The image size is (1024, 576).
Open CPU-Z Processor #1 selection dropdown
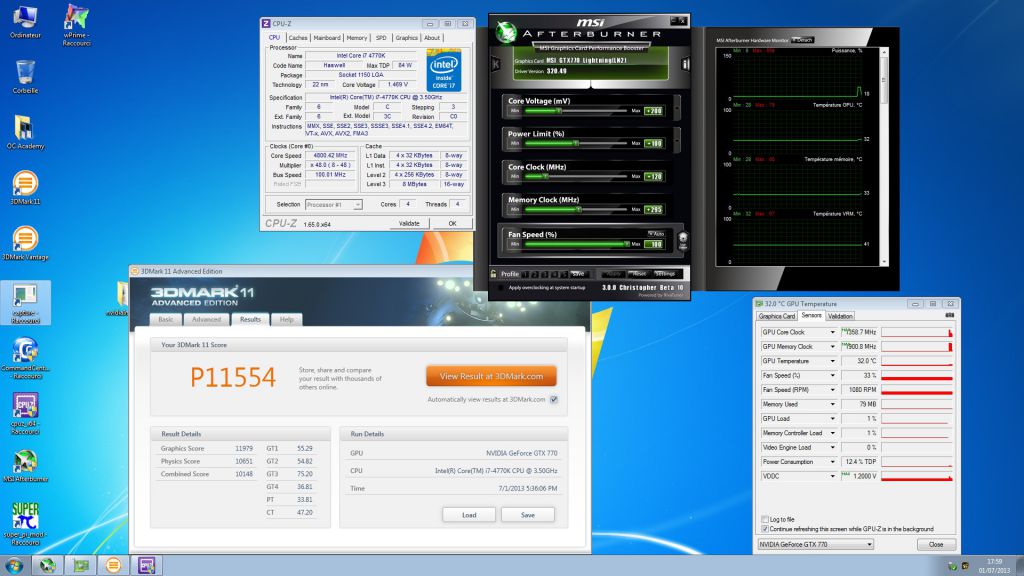pos(334,204)
